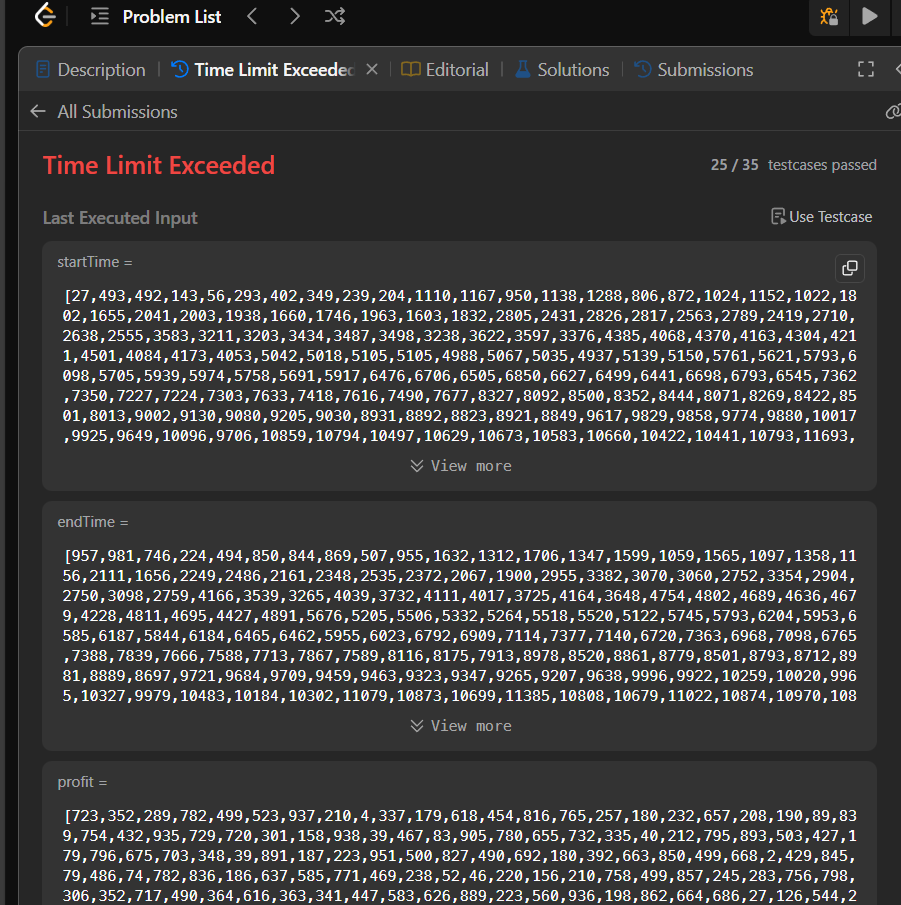Click Use Testcase button
Image resolution: width=901 pixels, height=905 pixels.
[821, 217]
